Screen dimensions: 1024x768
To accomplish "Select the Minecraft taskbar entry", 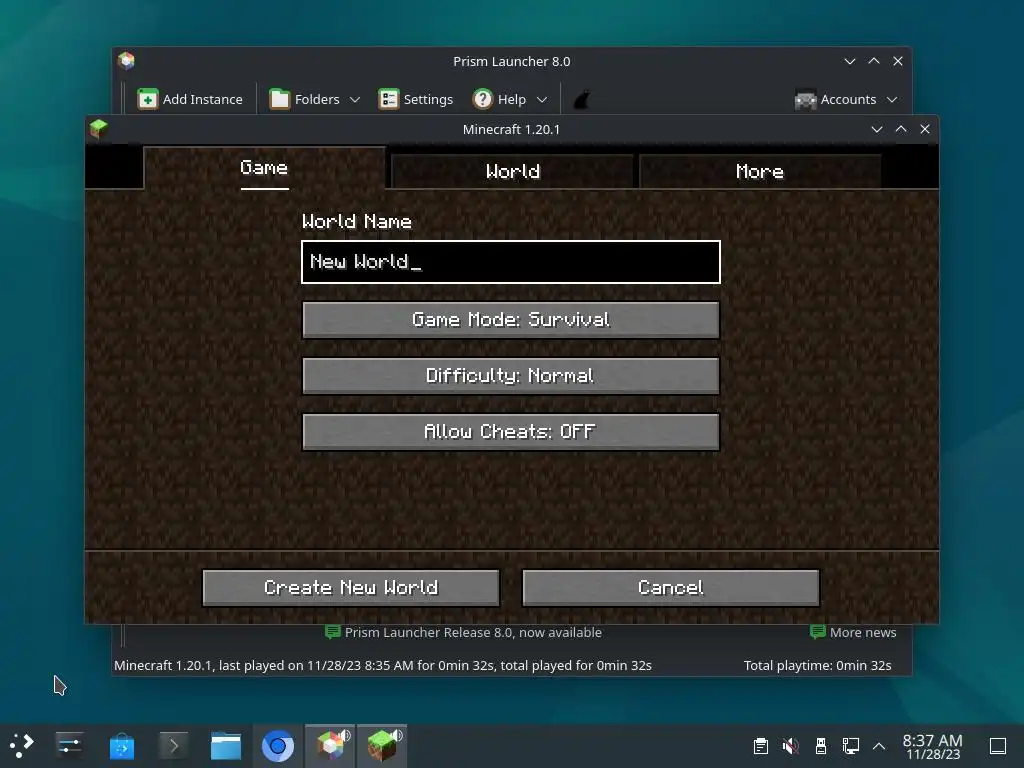I will pyautogui.click(x=382, y=746).
